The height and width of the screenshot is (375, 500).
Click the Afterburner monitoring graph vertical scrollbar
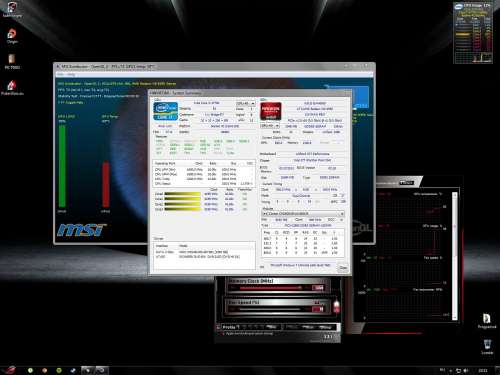455,256
